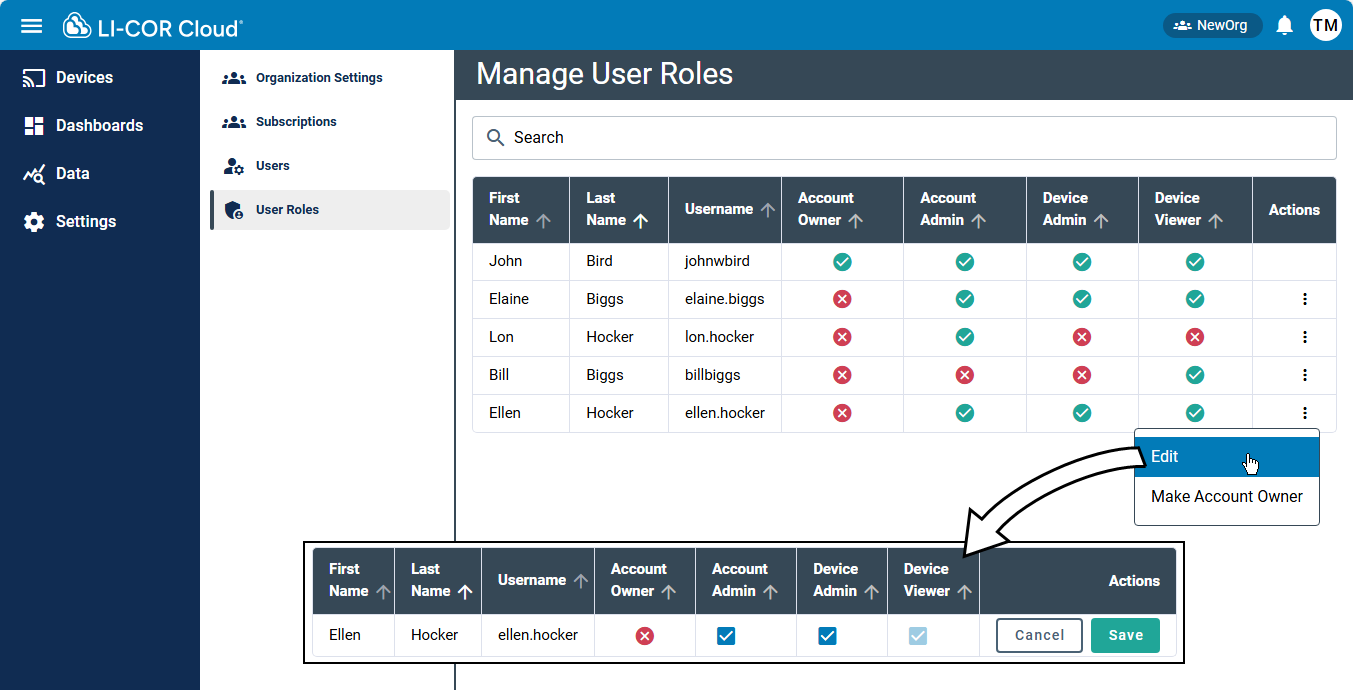
Task: Click the notification bell
Action: [x=1285, y=25]
